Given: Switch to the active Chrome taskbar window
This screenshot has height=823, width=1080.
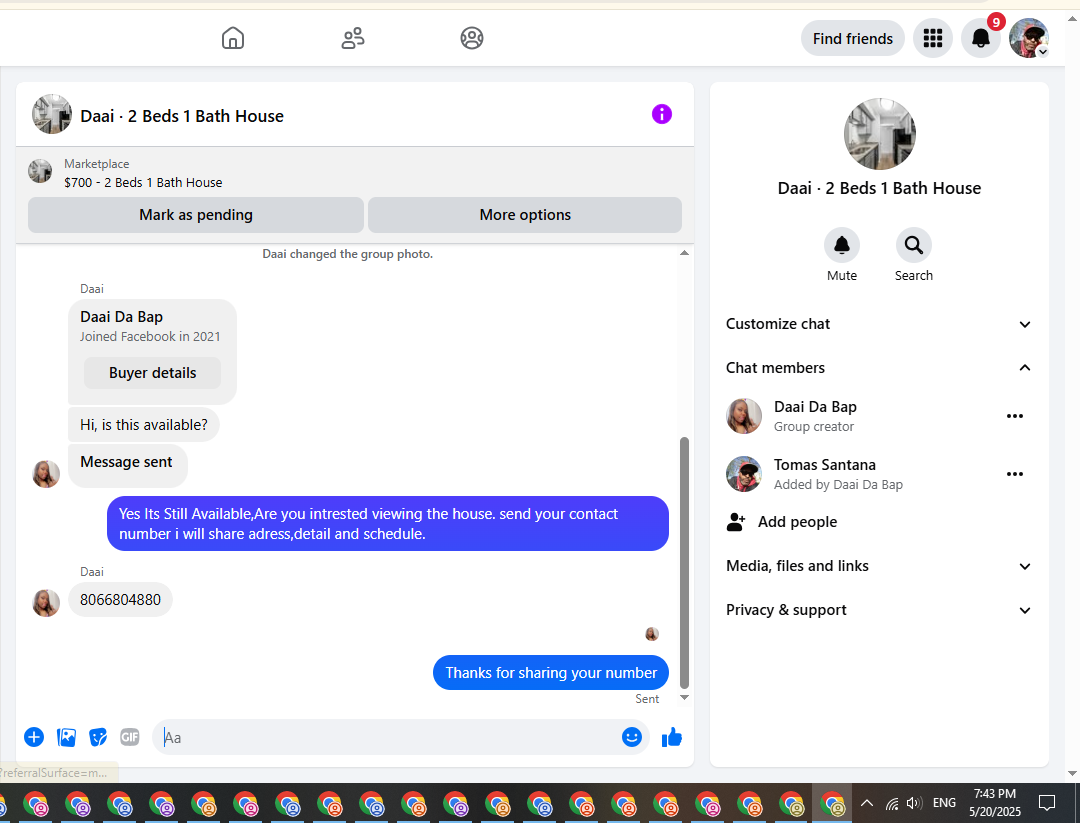Looking at the screenshot, I should coord(833,804).
